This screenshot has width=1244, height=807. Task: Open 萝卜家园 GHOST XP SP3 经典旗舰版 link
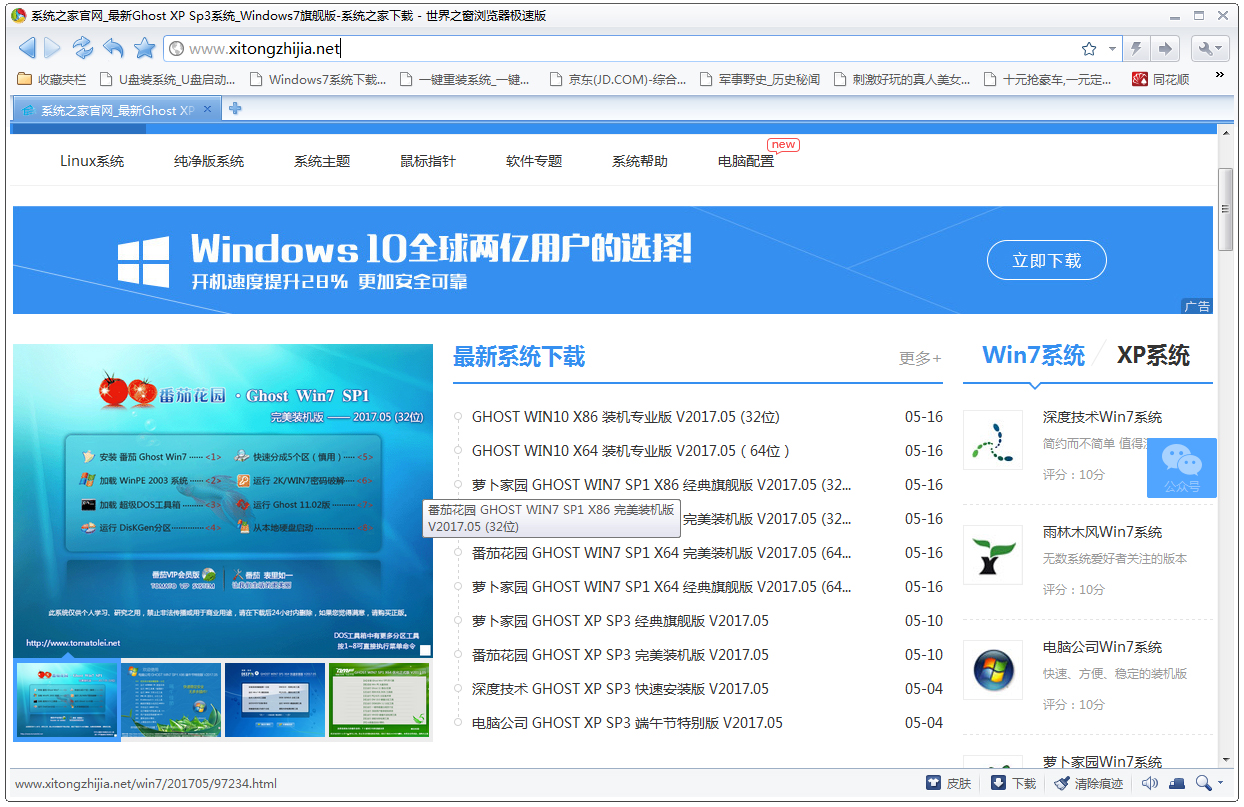[620, 621]
